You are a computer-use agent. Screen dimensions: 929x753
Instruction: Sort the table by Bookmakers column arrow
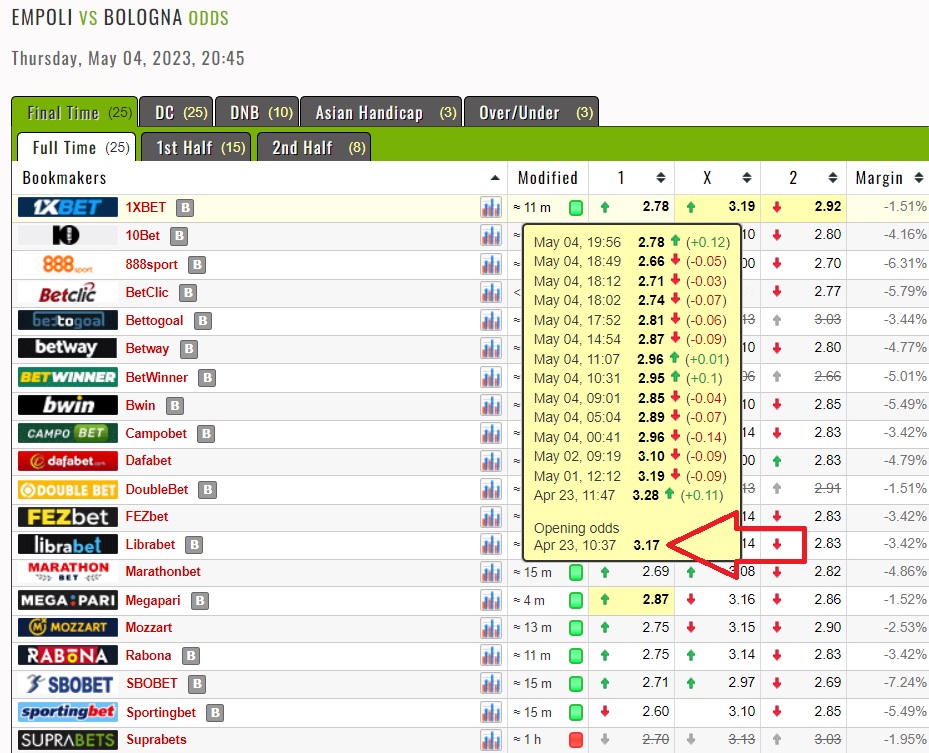pos(495,178)
